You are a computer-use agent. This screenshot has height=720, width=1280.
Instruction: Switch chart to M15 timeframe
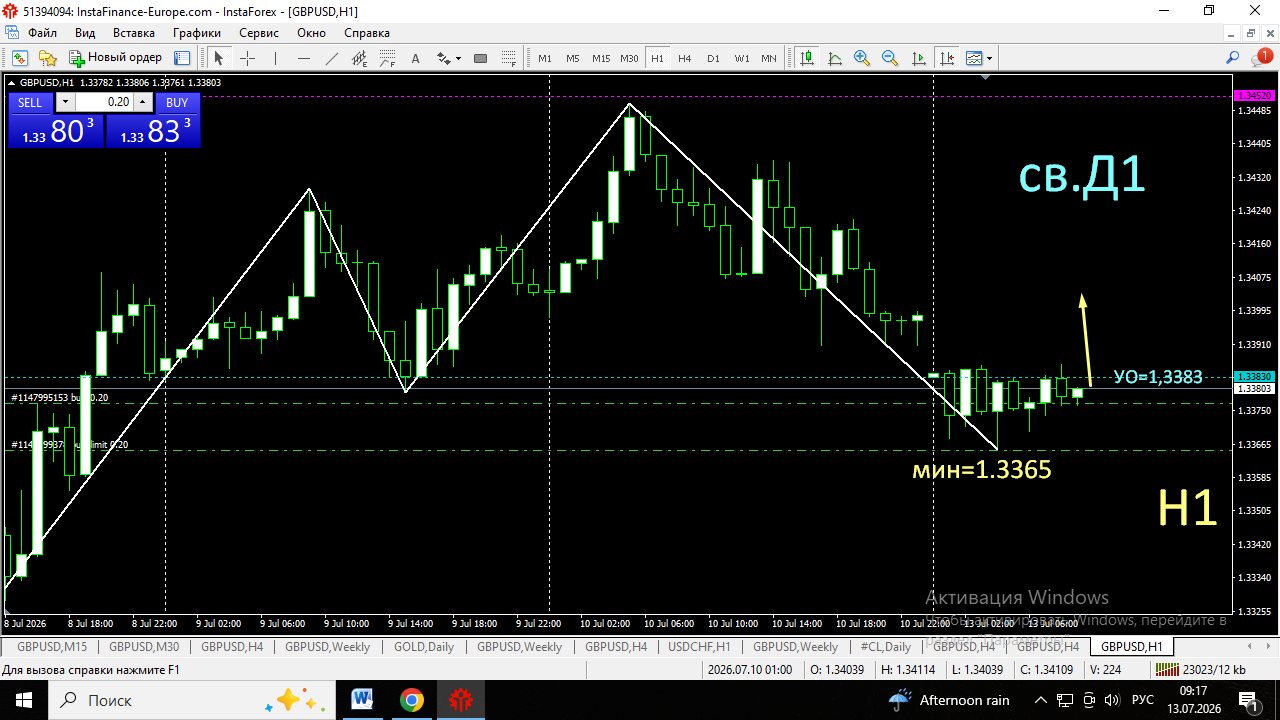pyautogui.click(x=601, y=58)
